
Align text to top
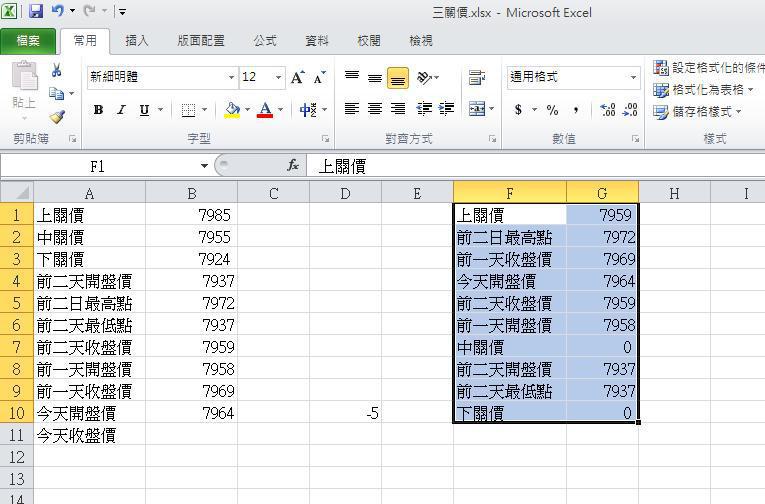pos(352,76)
